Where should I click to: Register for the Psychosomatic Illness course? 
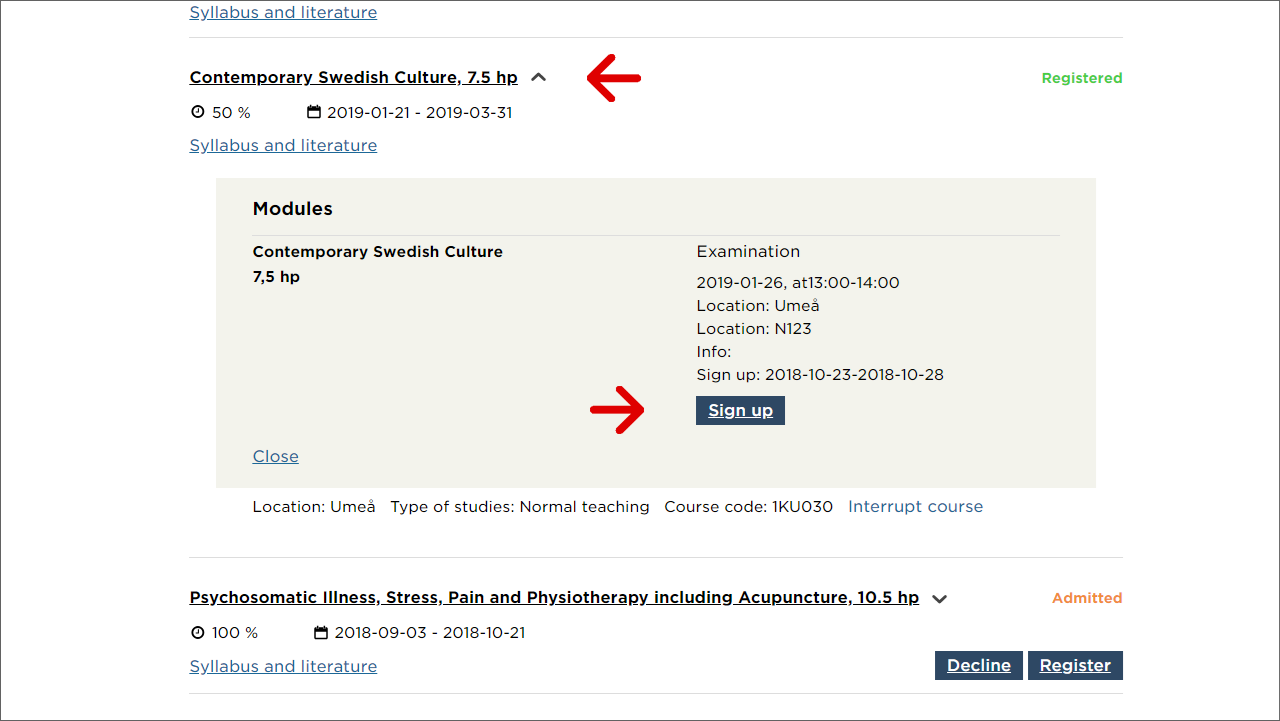point(1075,665)
